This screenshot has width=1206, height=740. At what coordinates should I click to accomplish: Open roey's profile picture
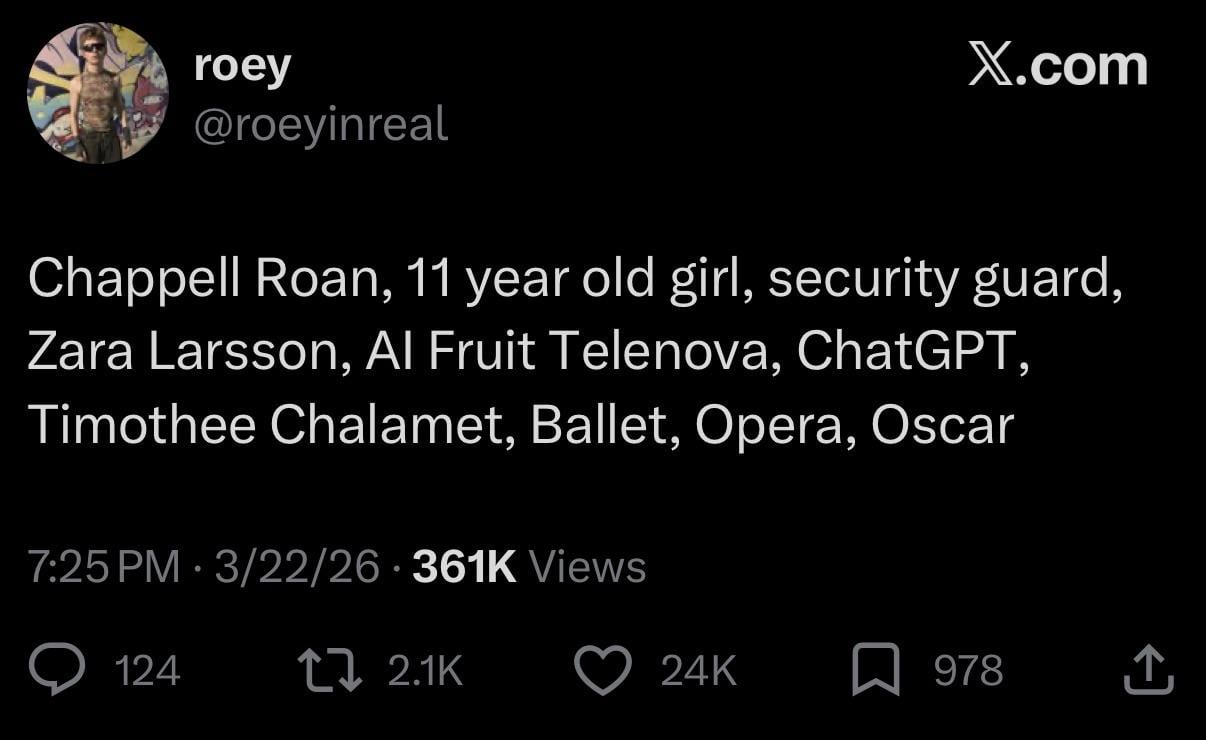click(x=98, y=93)
